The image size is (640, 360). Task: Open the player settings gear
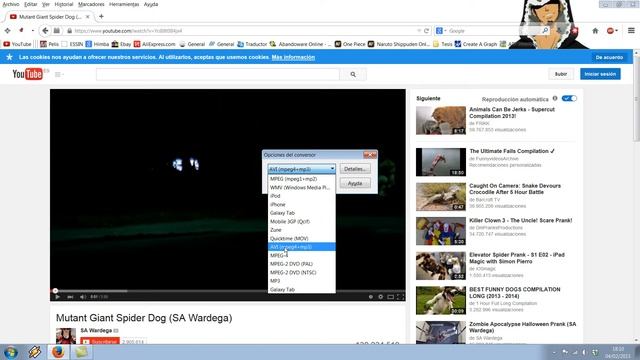click(380, 297)
